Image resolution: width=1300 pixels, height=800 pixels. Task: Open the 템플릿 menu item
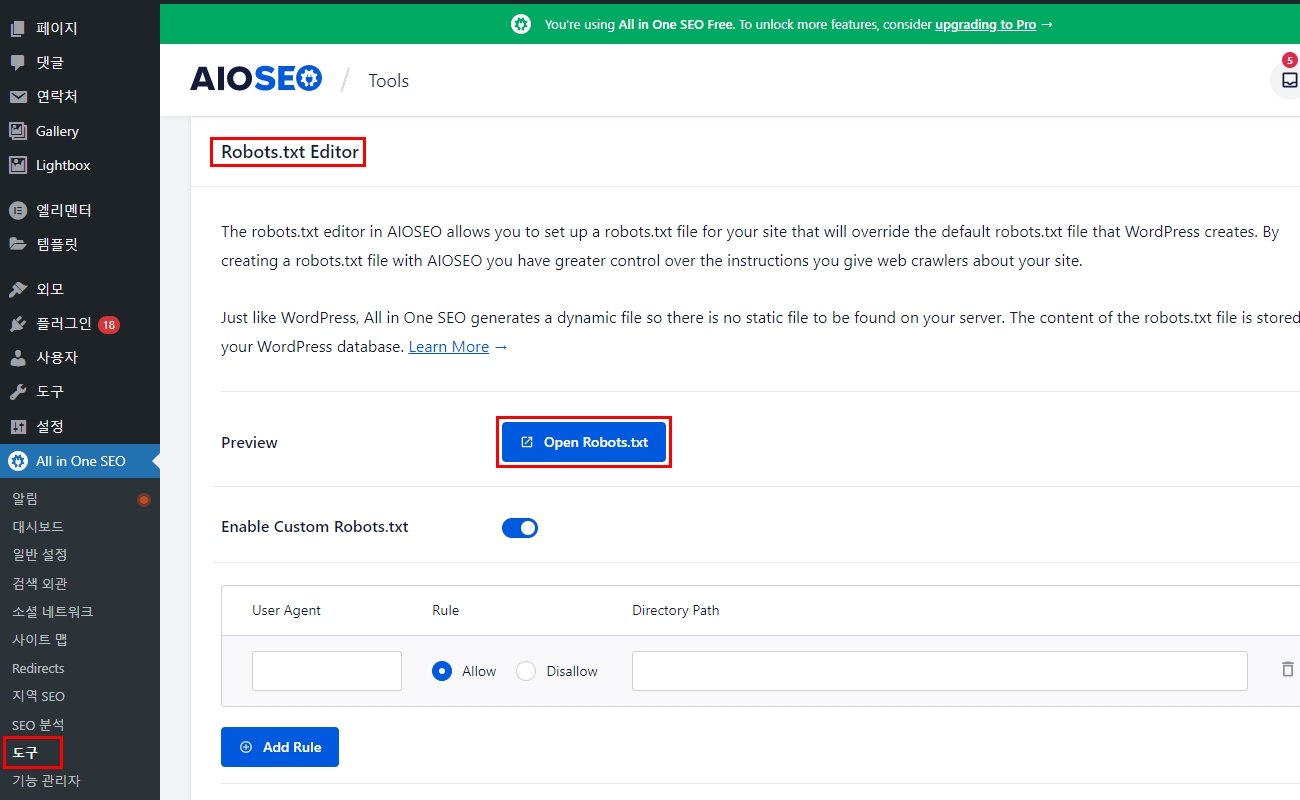click(80, 244)
